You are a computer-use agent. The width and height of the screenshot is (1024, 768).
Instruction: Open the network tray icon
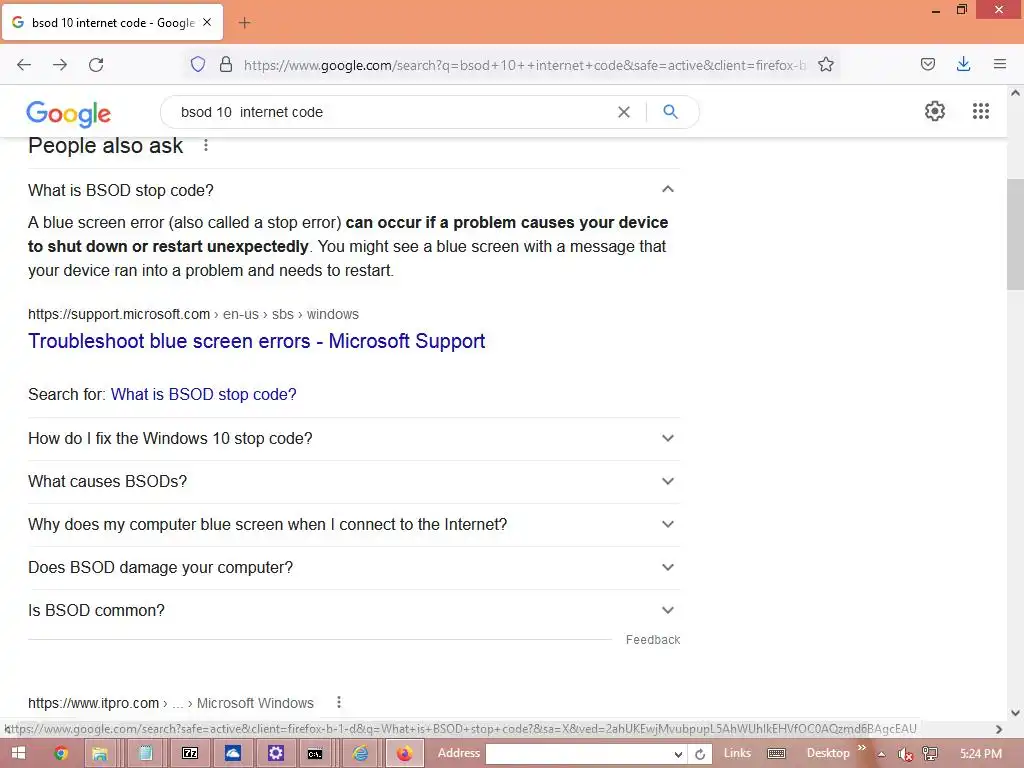pos(930,754)
